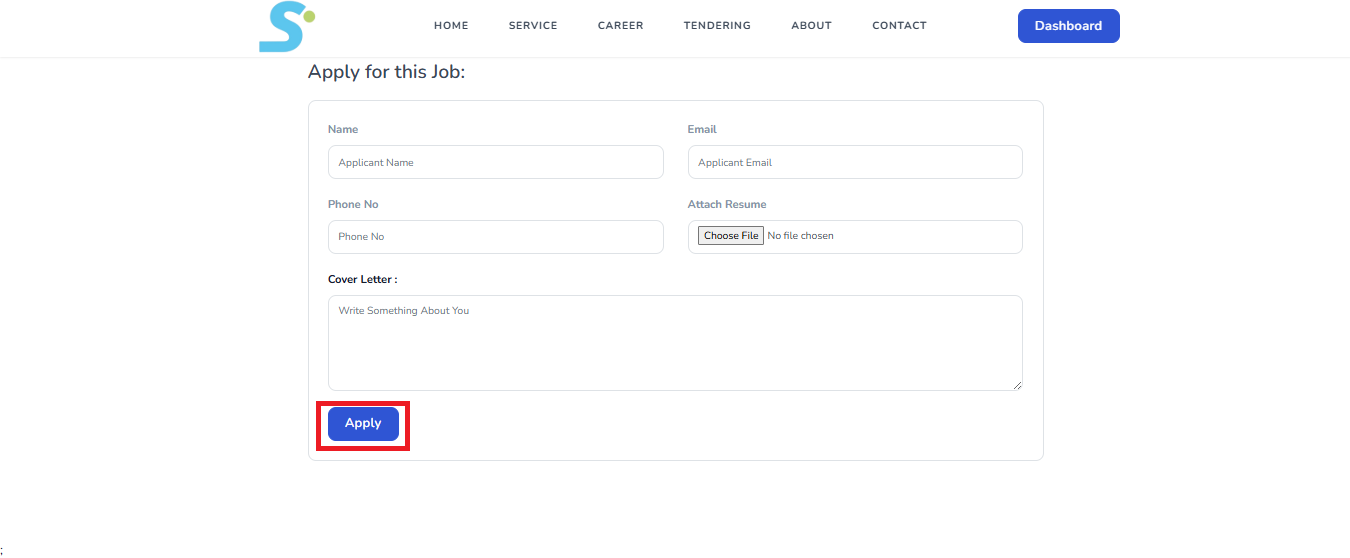The width and height of the screenshot is (1350, 558).
Task: Click the Name field label
Action: 343,129
